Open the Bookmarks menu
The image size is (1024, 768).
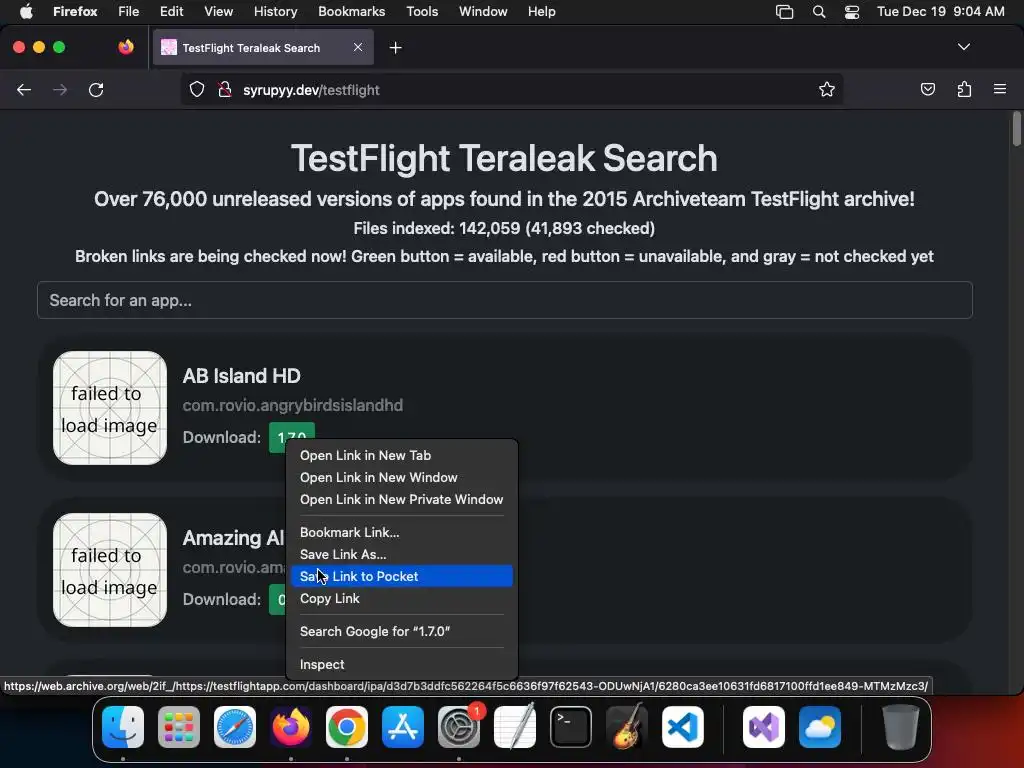pos(351,12)
